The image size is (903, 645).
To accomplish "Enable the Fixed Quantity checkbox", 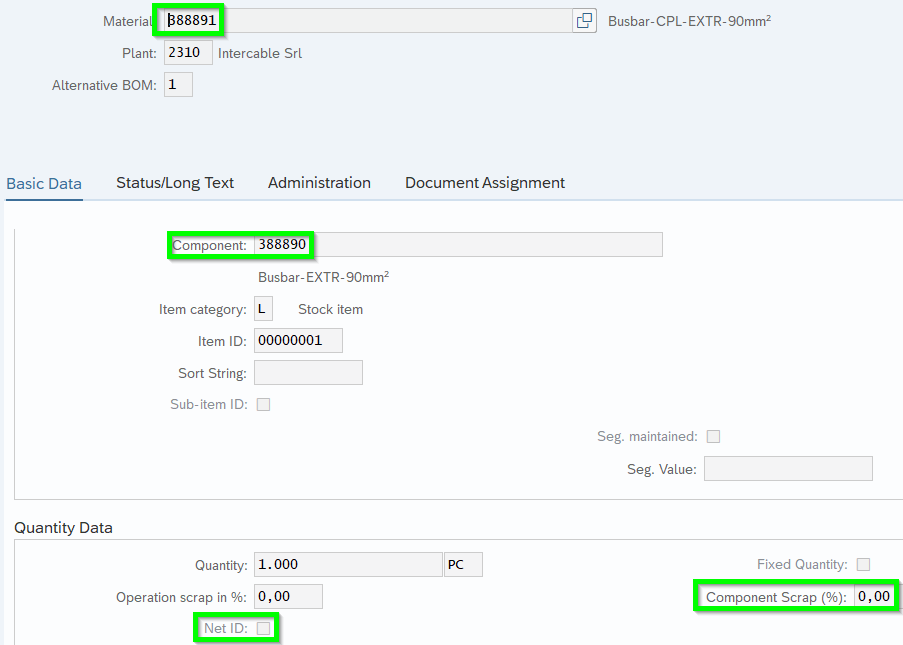I will pos(863,565).
